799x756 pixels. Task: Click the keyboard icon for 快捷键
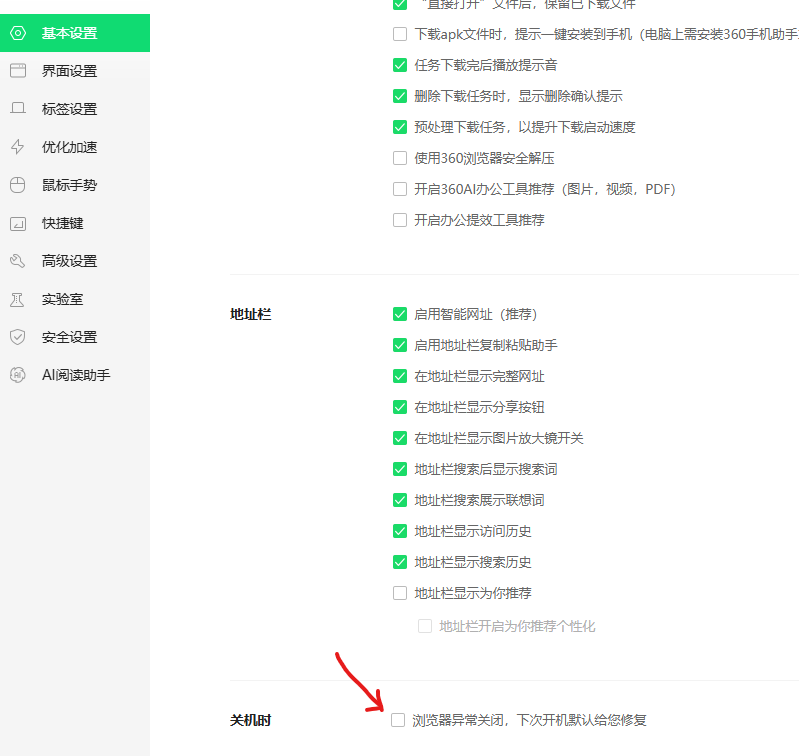pyautogui.click(x=17, y=223)
